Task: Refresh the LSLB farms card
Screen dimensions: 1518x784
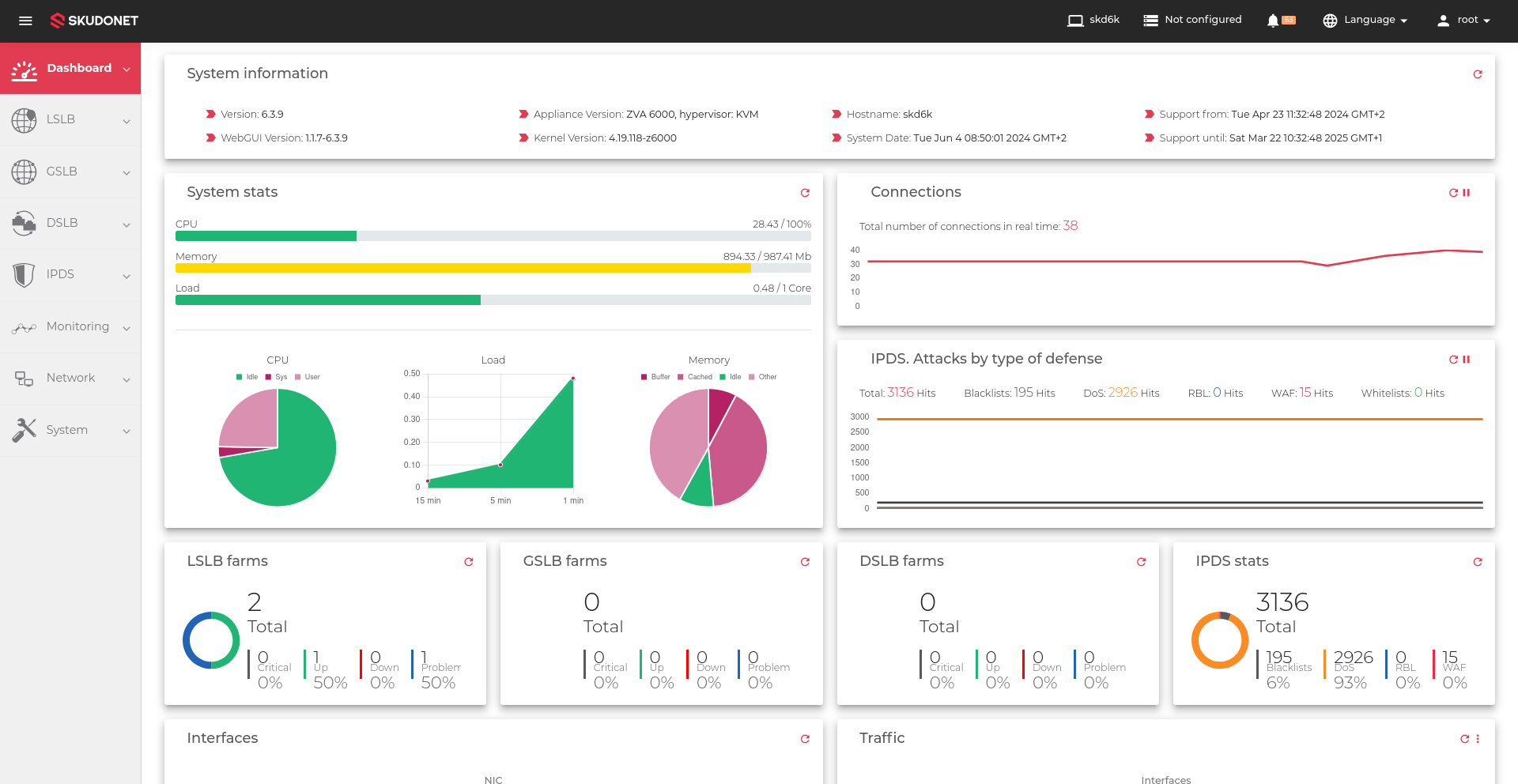Action: 469,562
